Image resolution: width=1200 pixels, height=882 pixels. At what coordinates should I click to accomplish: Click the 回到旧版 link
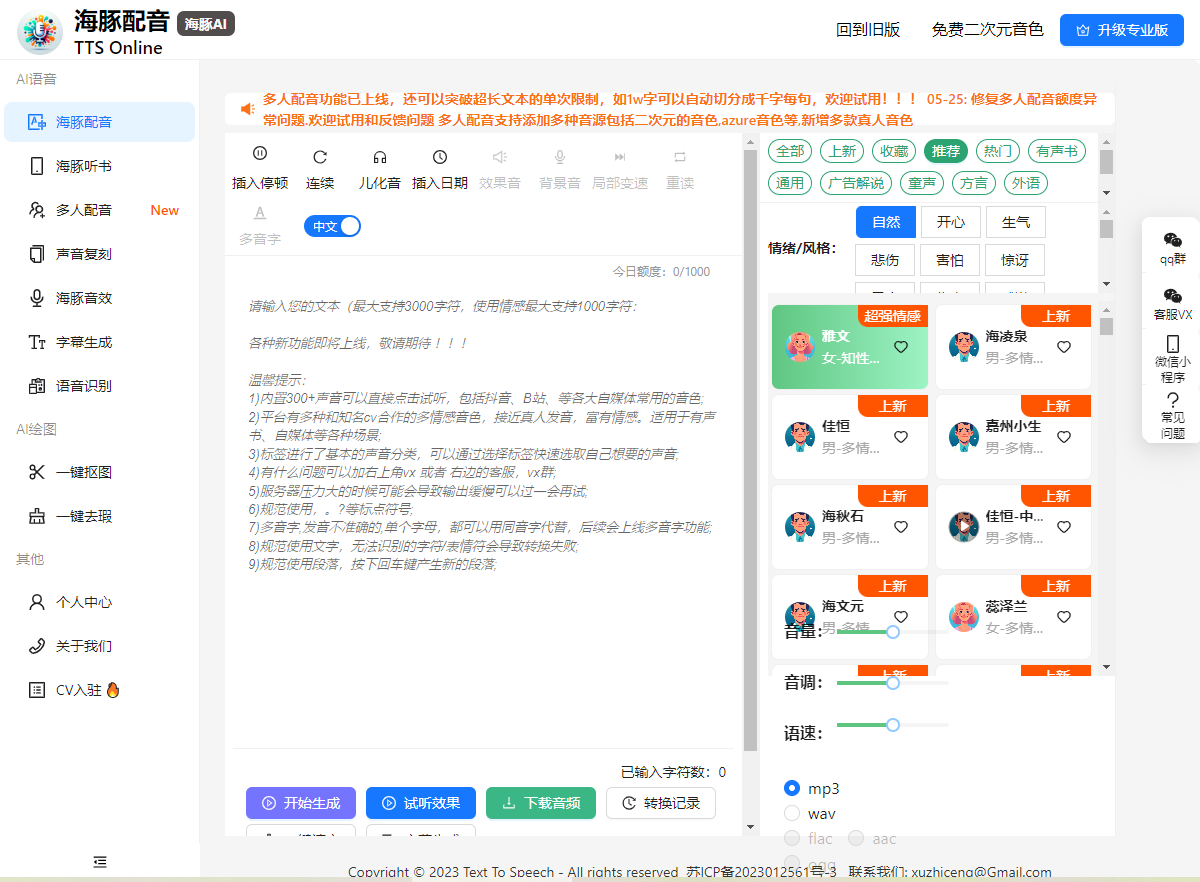866,30
